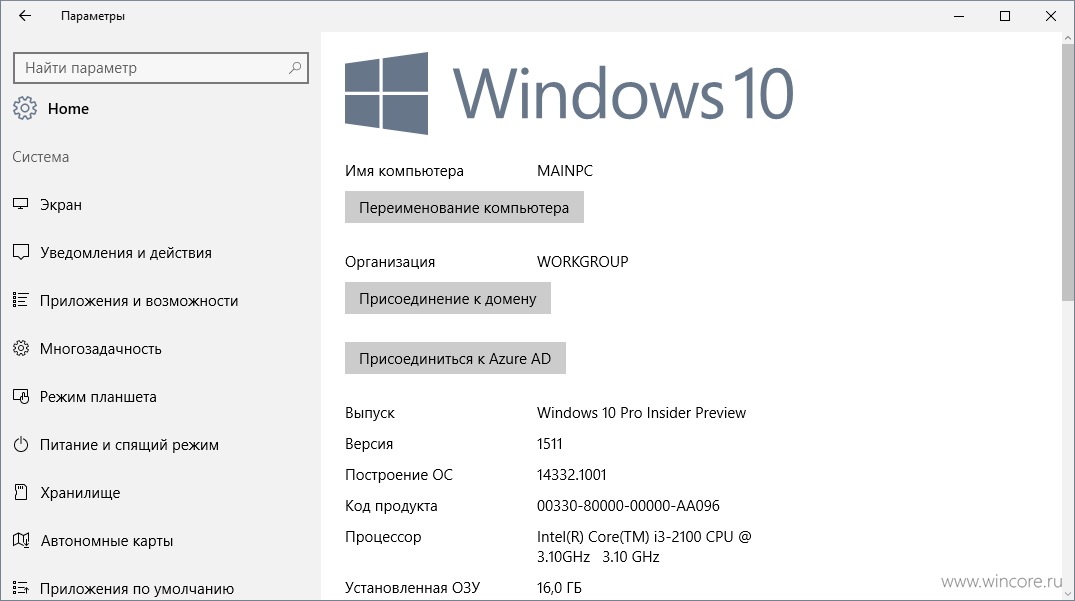The height and width of the screenshot is (601, 1075).
Task: Click the Система section heading
Action: point(40,156)
